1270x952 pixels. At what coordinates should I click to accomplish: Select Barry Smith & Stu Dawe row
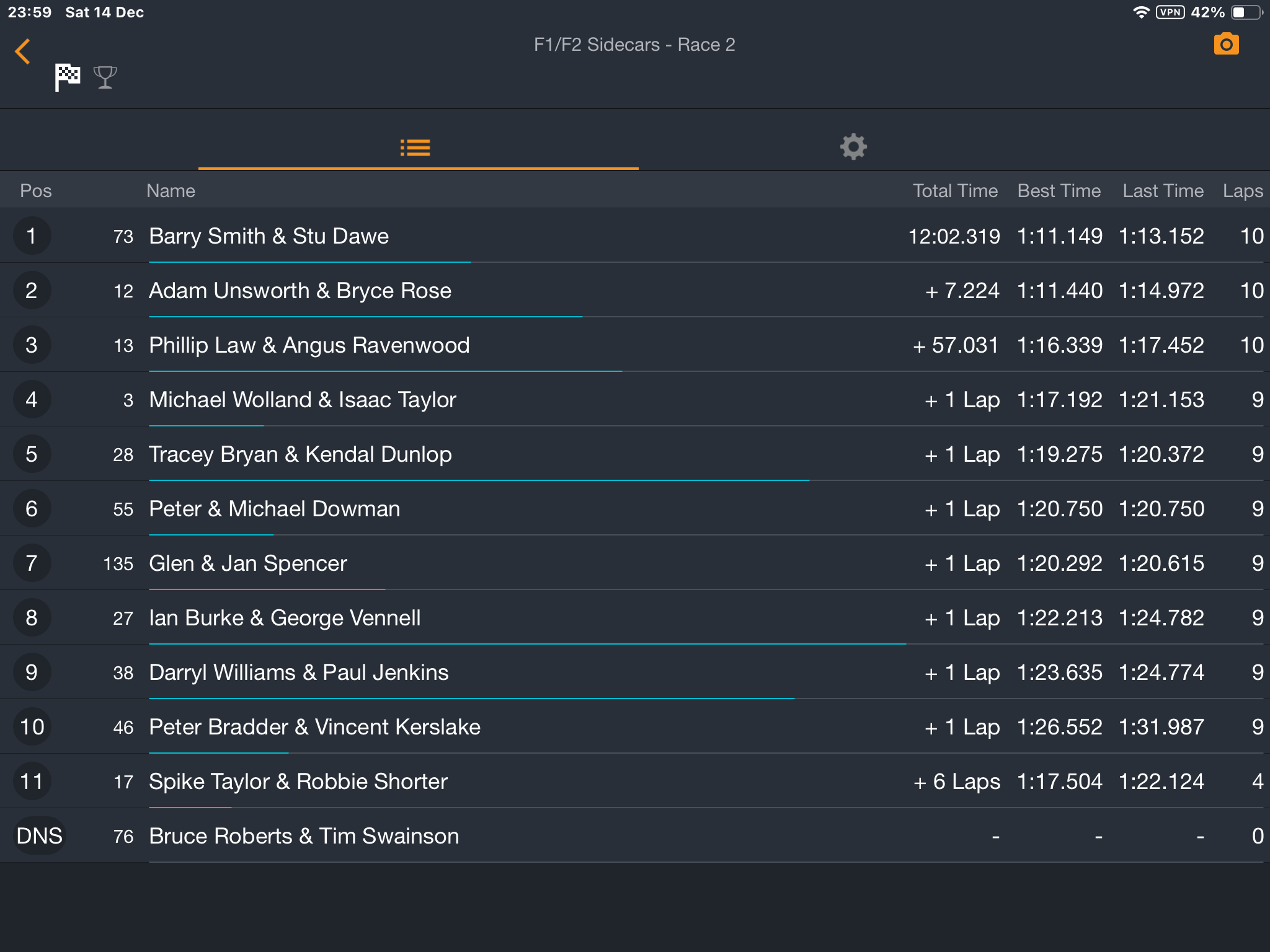click(635, 236)
